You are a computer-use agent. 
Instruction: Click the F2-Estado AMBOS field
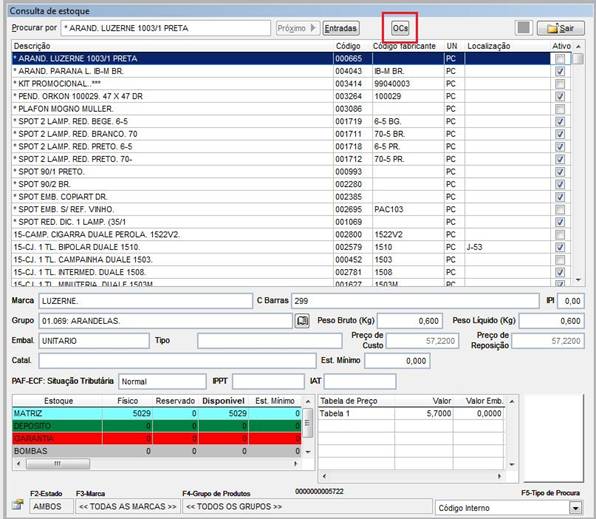click(51, 506)
